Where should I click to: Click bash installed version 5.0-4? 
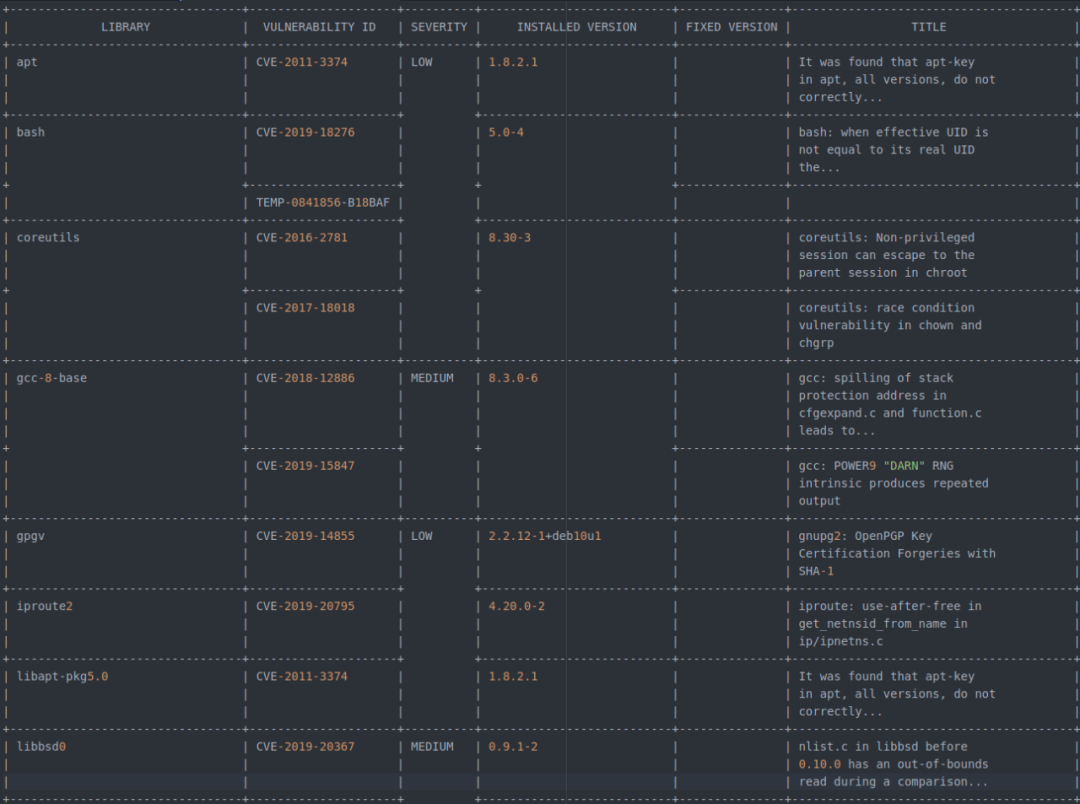(506, 132)
